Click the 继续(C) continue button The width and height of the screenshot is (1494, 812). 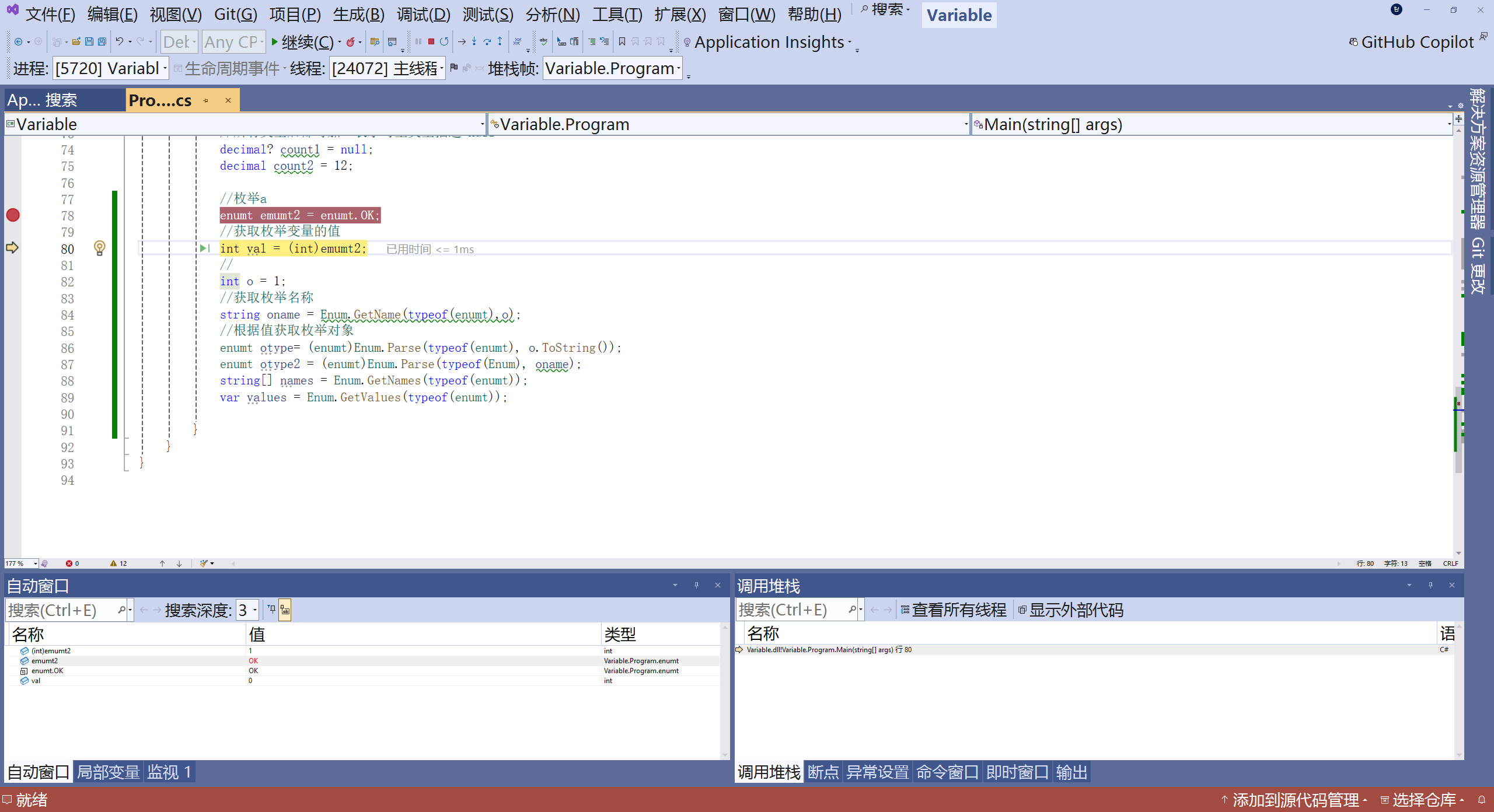302,42
